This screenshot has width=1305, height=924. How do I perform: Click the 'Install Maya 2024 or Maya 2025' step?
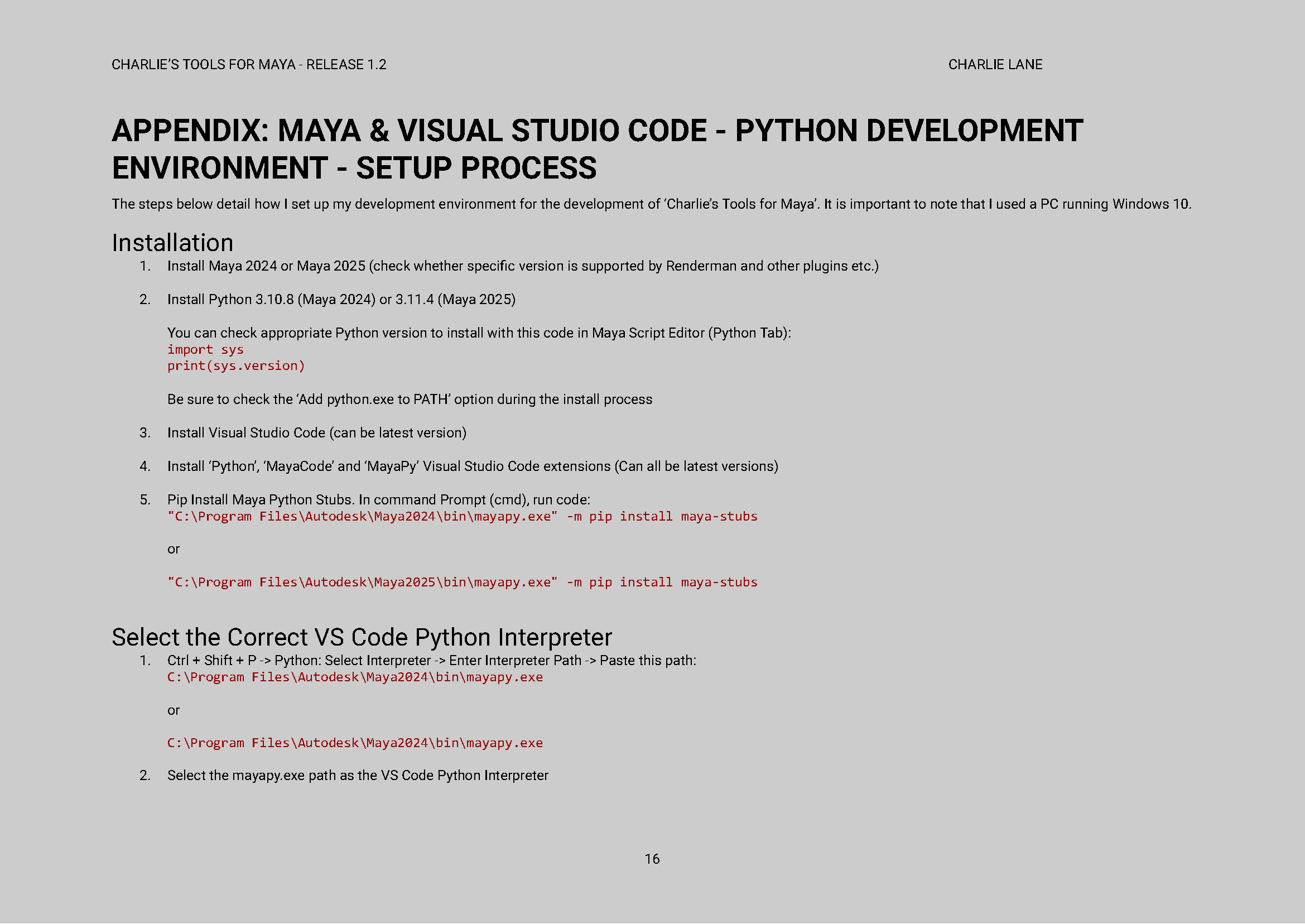pyautogui.click(x=522, y=266)
